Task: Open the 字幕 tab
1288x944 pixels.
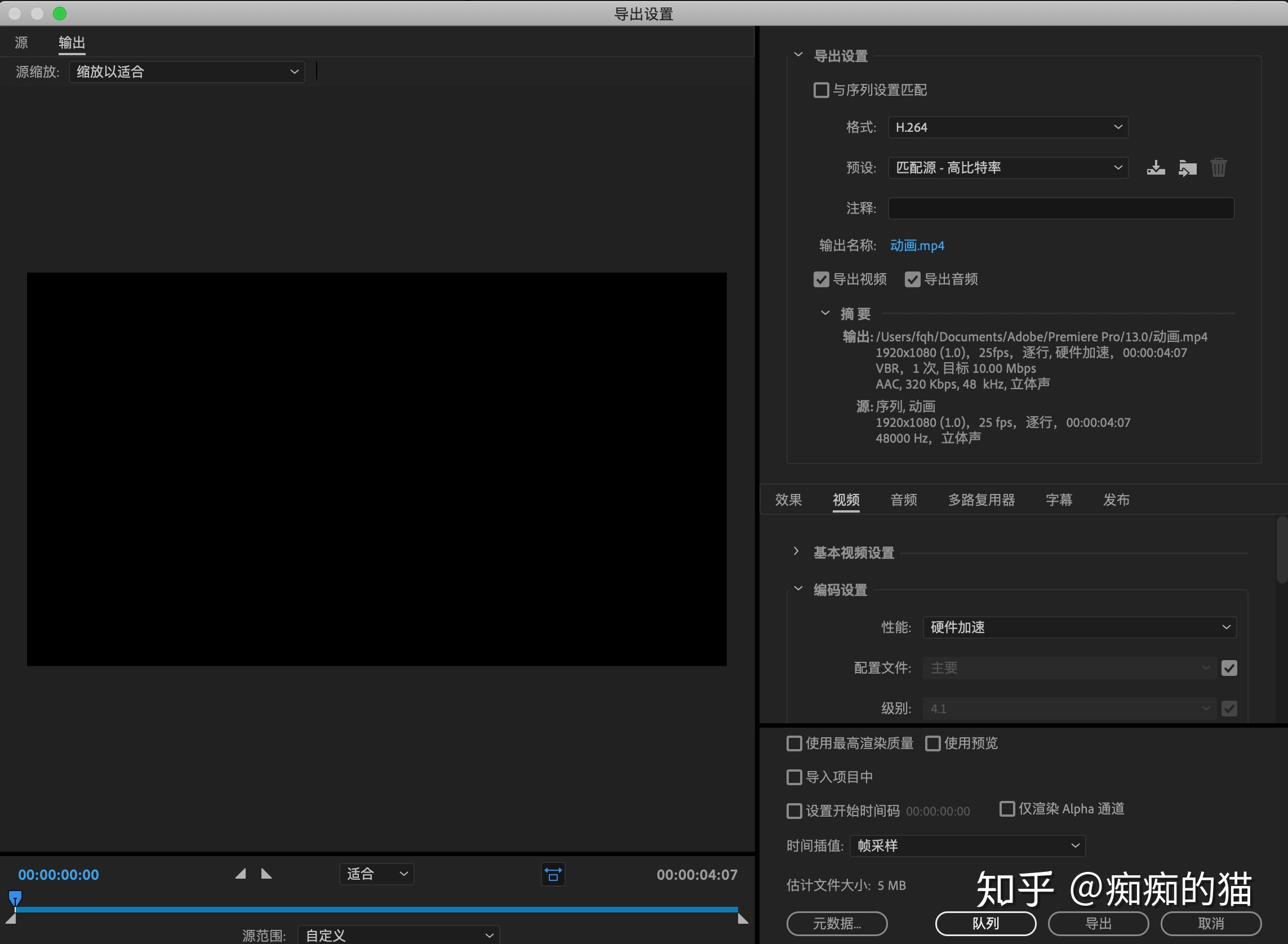Action: click(1059, 500)
